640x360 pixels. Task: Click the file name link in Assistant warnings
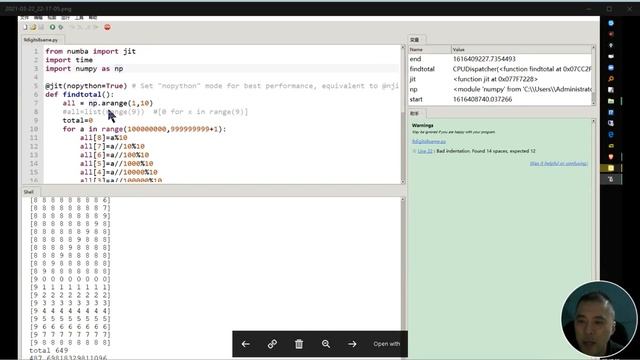(x=429, y=142)
